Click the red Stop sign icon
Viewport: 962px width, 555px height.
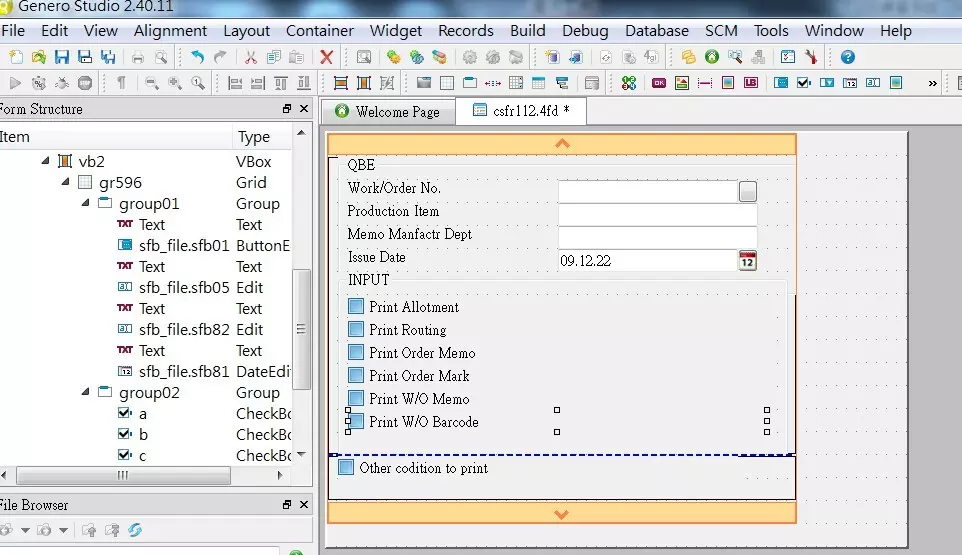tap(85, 83)
